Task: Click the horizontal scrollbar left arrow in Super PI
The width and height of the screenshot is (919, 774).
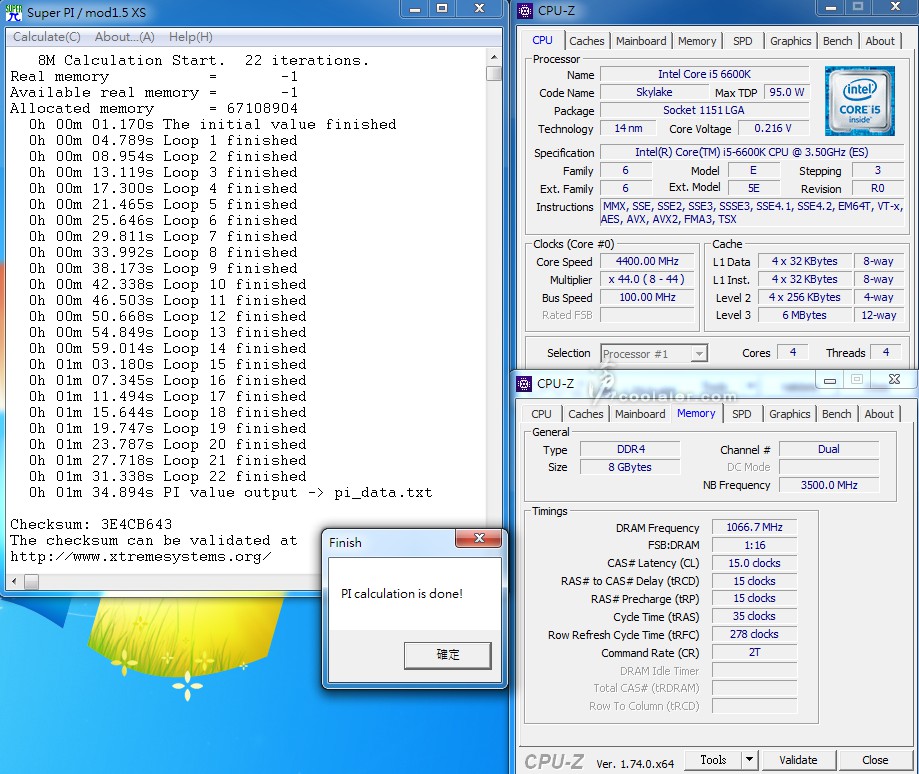Action: pyautogui.click(x=14, y=582)
